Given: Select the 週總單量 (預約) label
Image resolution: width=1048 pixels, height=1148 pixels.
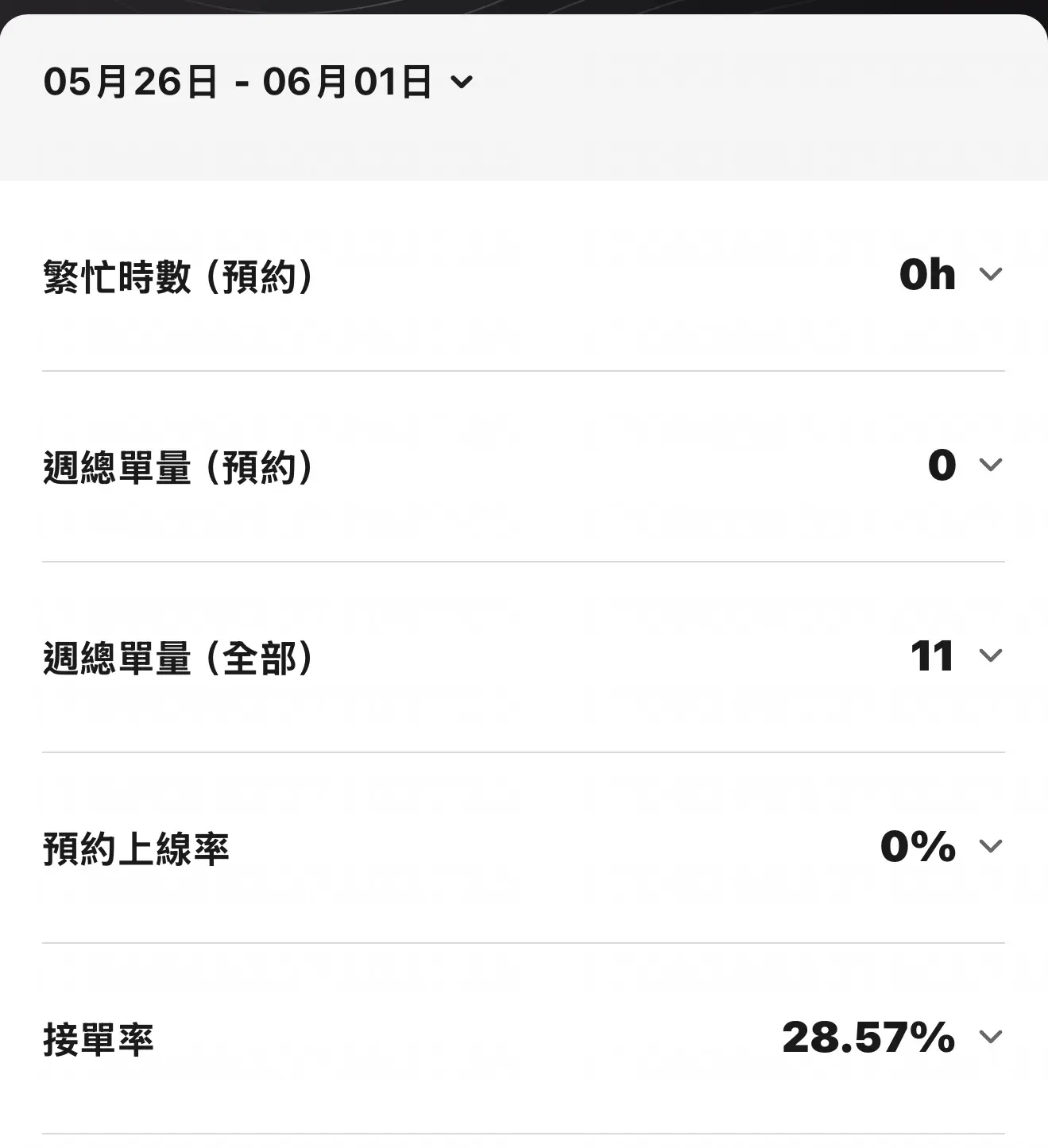Looking at the screenshot, I should 178,467.
